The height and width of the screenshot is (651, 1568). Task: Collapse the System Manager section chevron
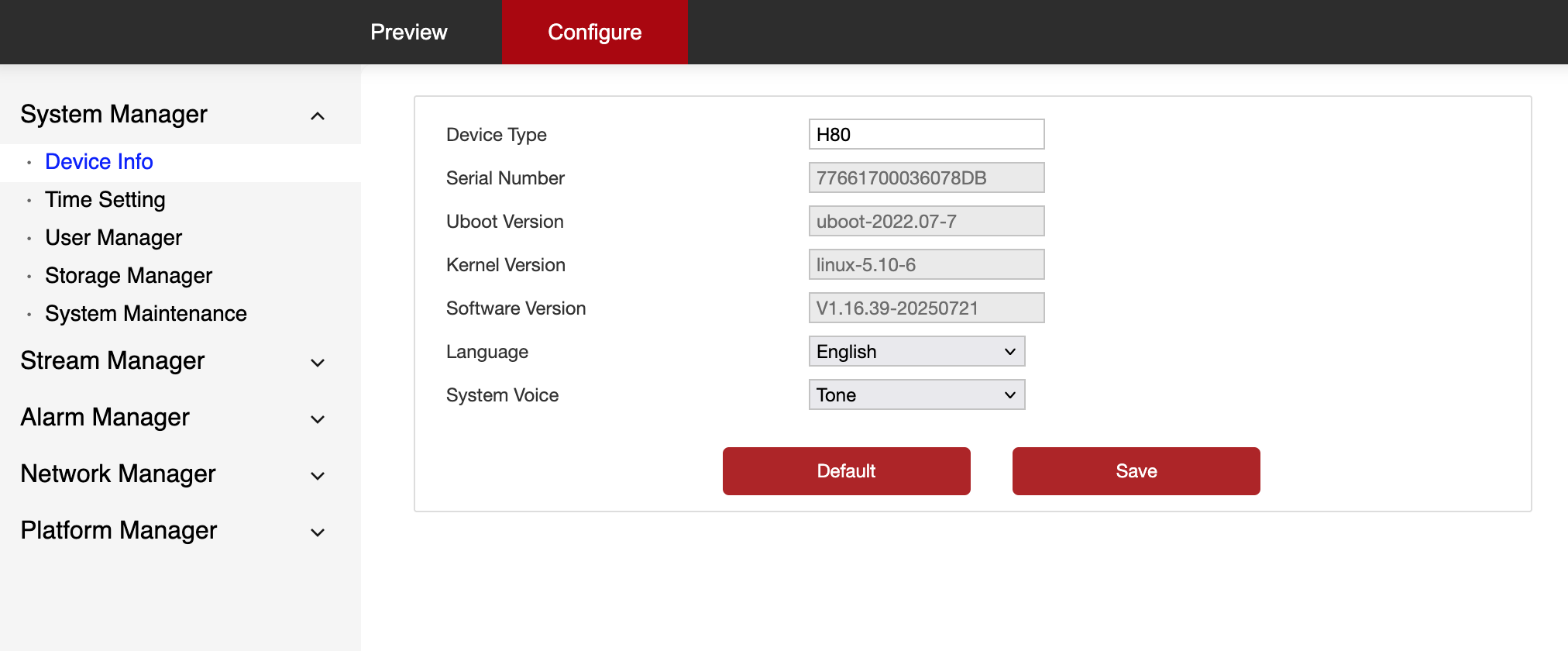pyautogui.click(x=317, y=116)
